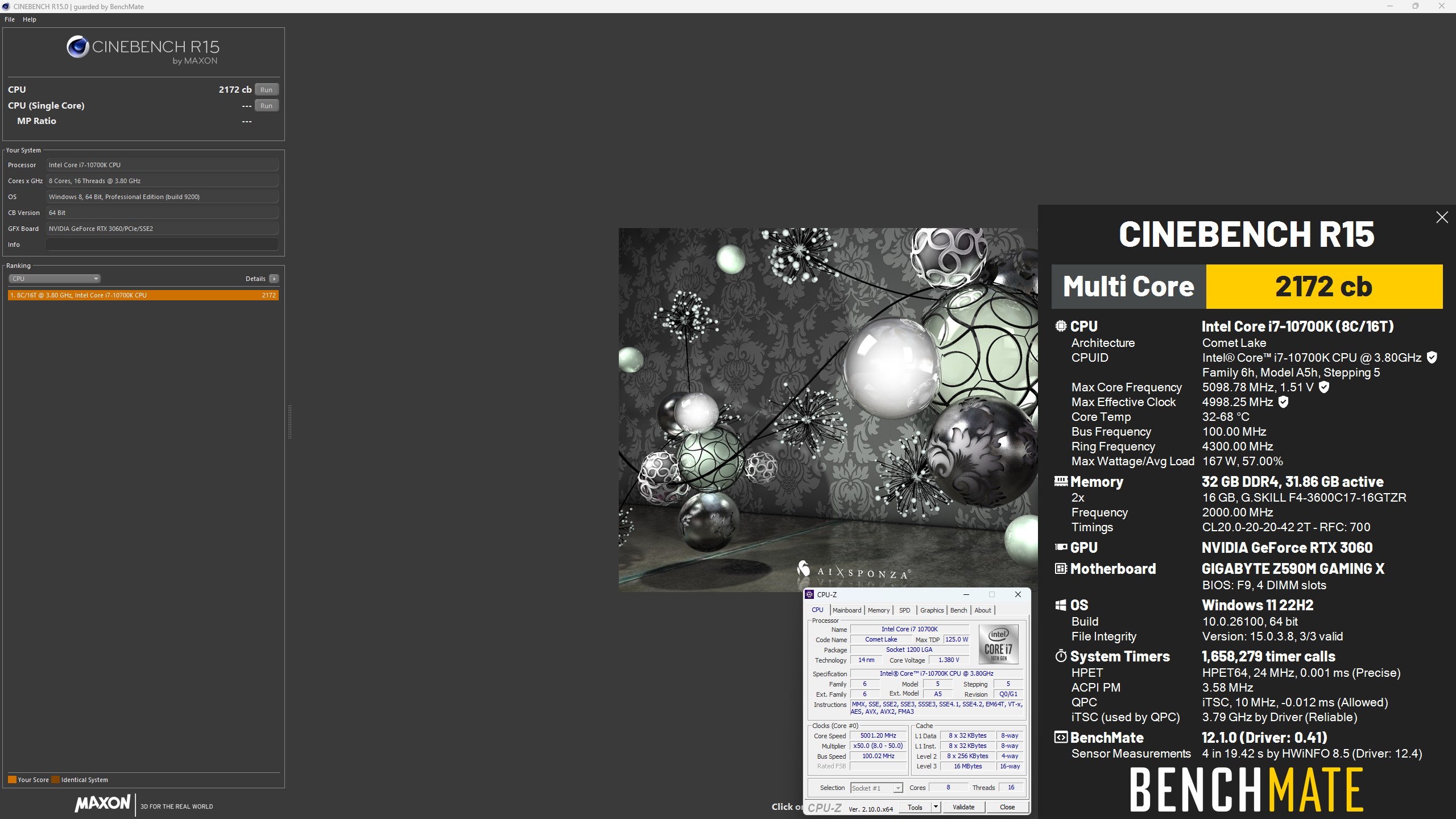This screenshot has width=1456, height=819.
Task: Close the BenchMate result overlay
Action: pos(1442,217)
